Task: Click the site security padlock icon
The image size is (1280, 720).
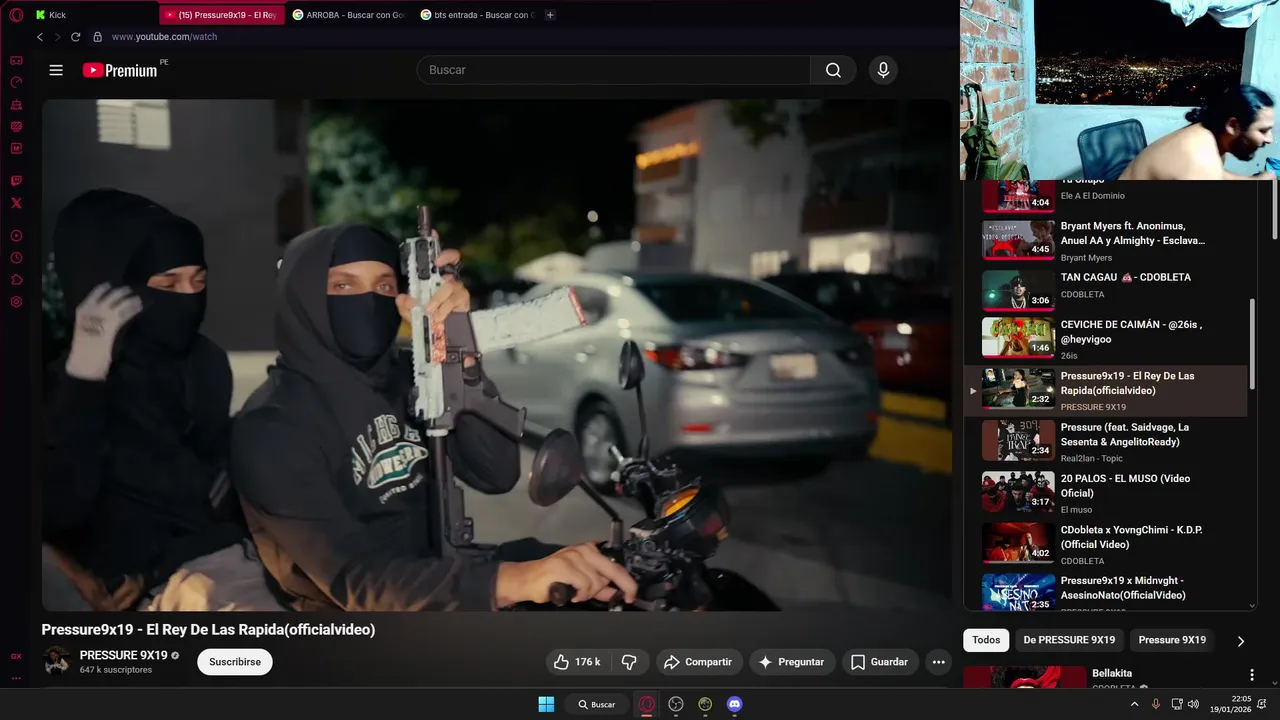Action: (x=97, y=37)
